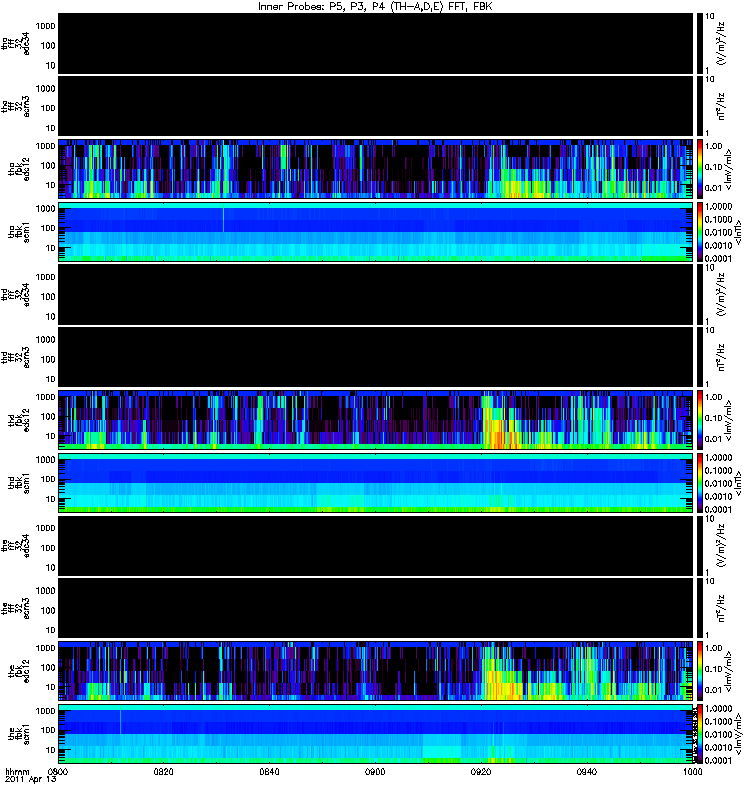Click the 0.10 color bar value beside tha fbk edc12
750x800 pixels.
[713, 167]
